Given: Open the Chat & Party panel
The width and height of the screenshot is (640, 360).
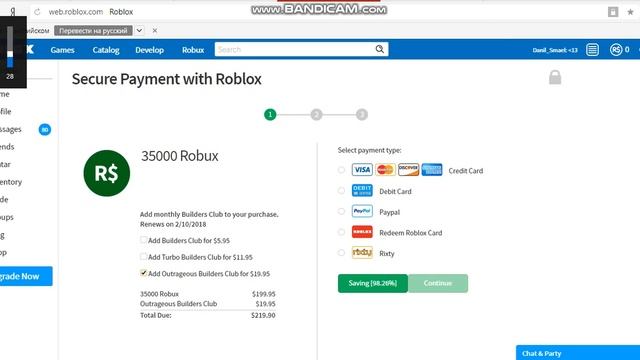Looking at the screenshot, I should [578, 353].
